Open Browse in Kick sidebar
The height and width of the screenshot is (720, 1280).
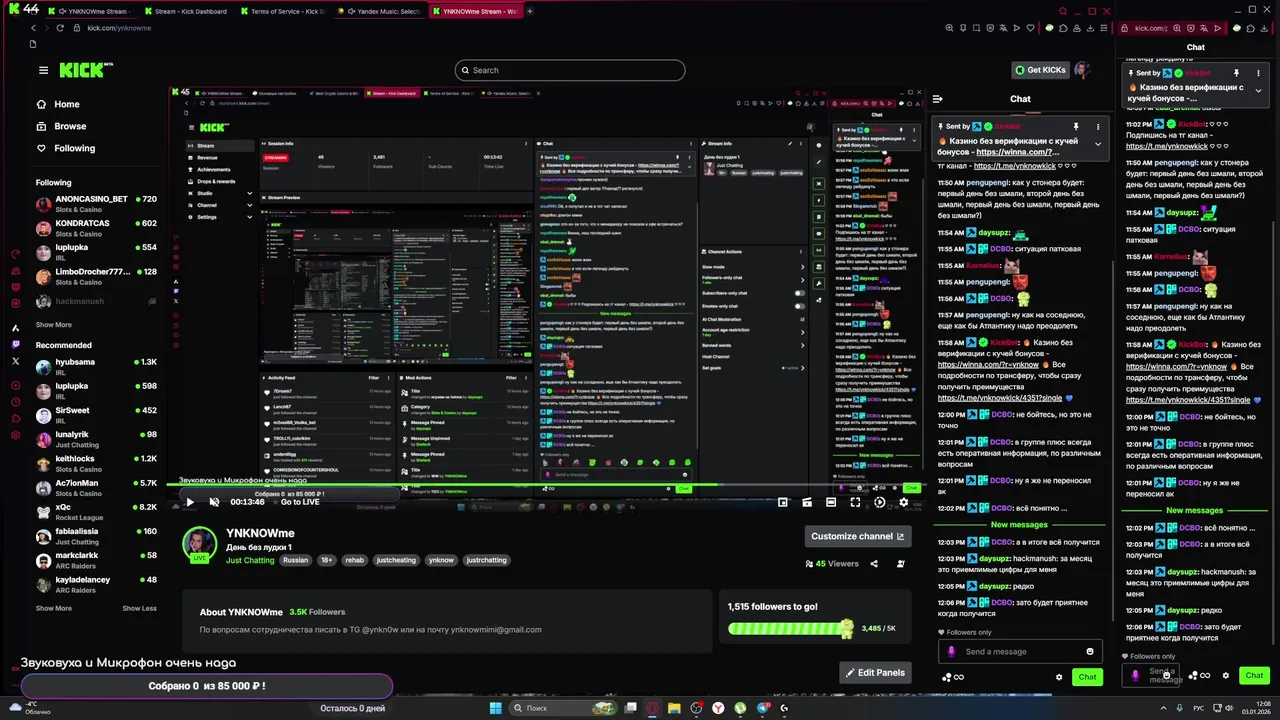pos(70,126)
